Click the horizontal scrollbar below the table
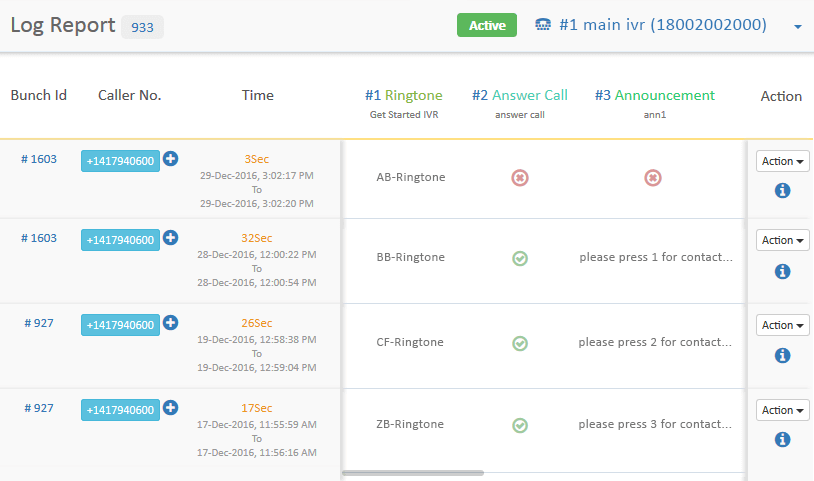 (x=413, y=473)
